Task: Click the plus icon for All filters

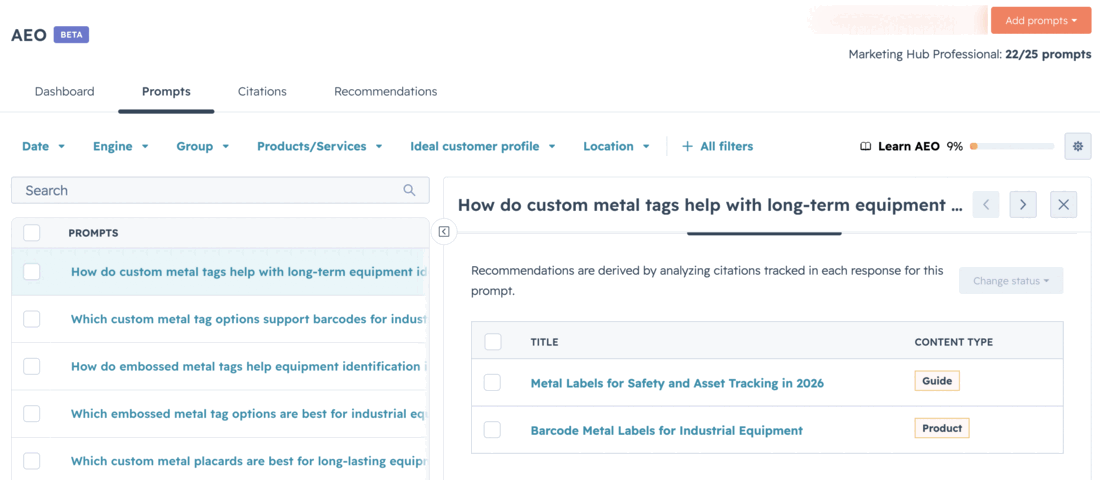Action: (x=688, y=146)
